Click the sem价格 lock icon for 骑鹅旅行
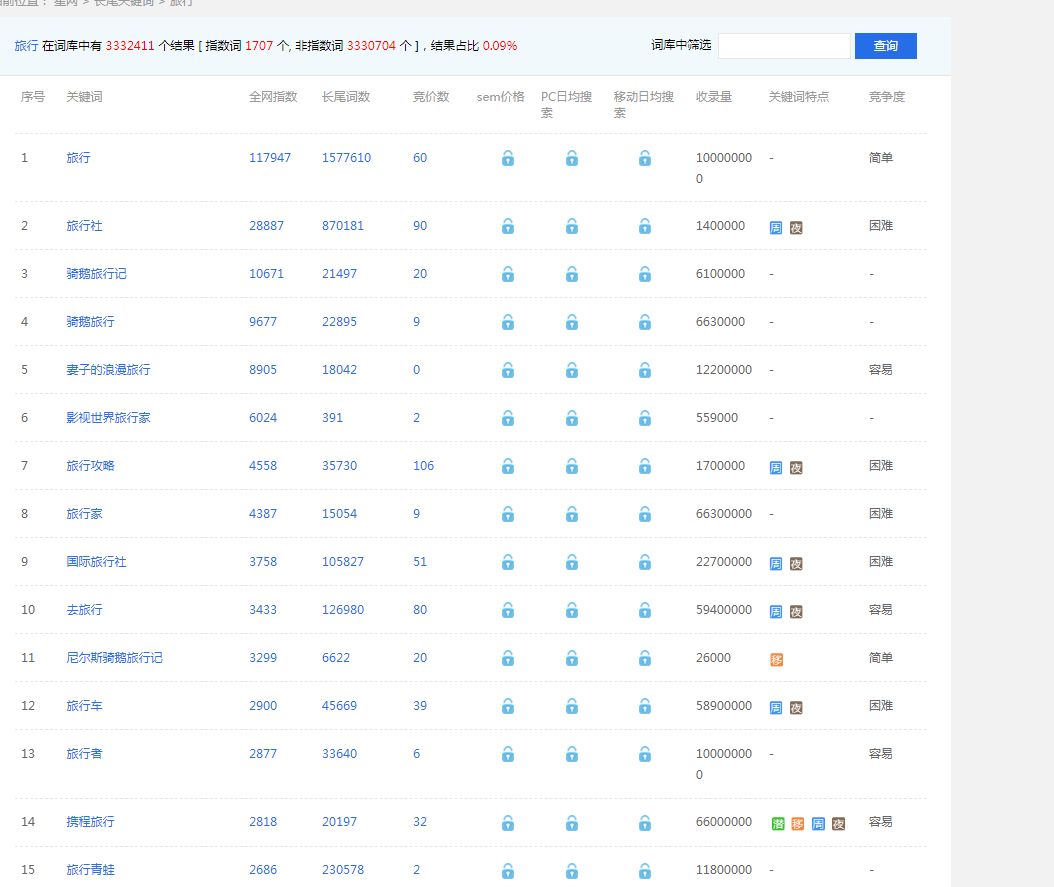 pos(508,323)
